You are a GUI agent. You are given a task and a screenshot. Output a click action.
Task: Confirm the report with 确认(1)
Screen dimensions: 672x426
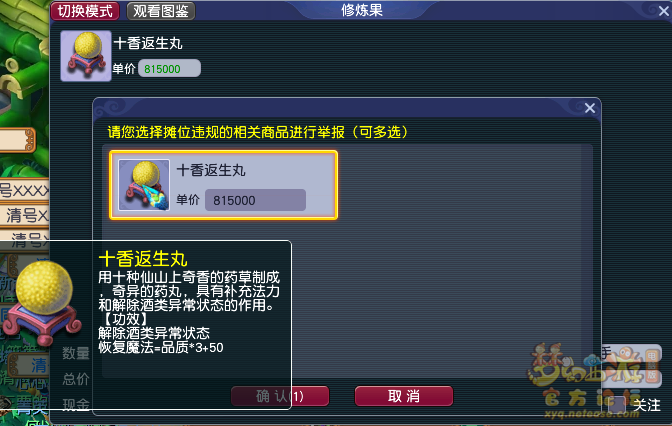280,396
